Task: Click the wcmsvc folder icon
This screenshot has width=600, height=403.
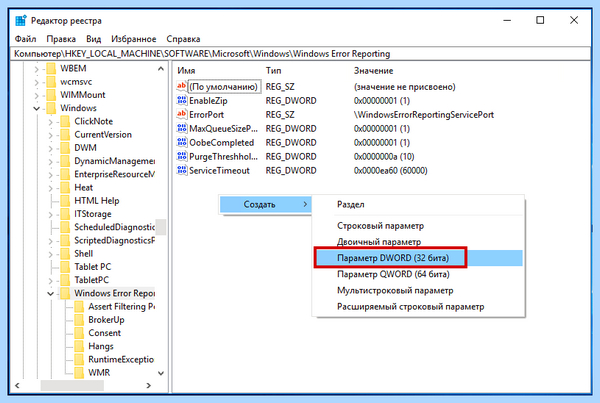Action: [x=51, y=82]
